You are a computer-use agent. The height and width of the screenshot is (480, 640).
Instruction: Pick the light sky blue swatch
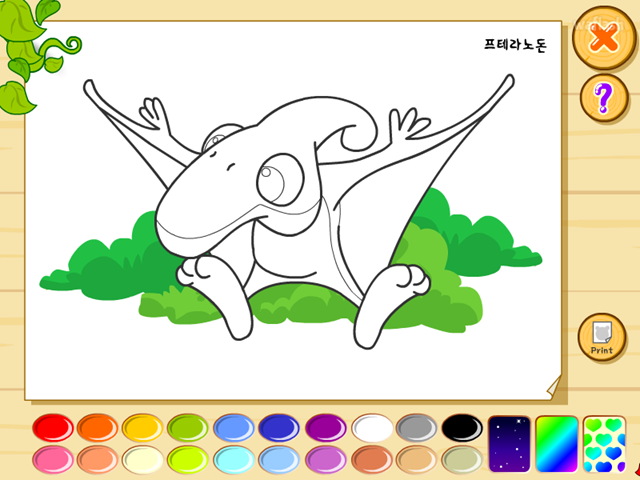279,459
